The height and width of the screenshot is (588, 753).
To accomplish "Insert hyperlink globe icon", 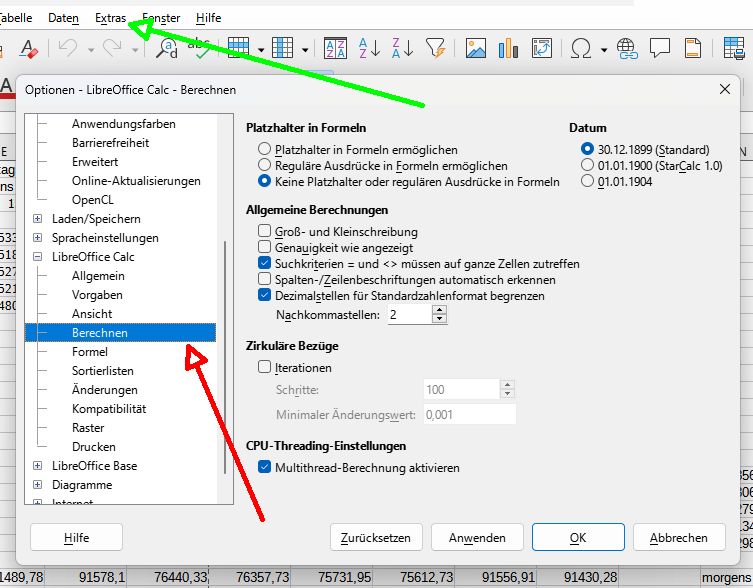I will (627, 49).
